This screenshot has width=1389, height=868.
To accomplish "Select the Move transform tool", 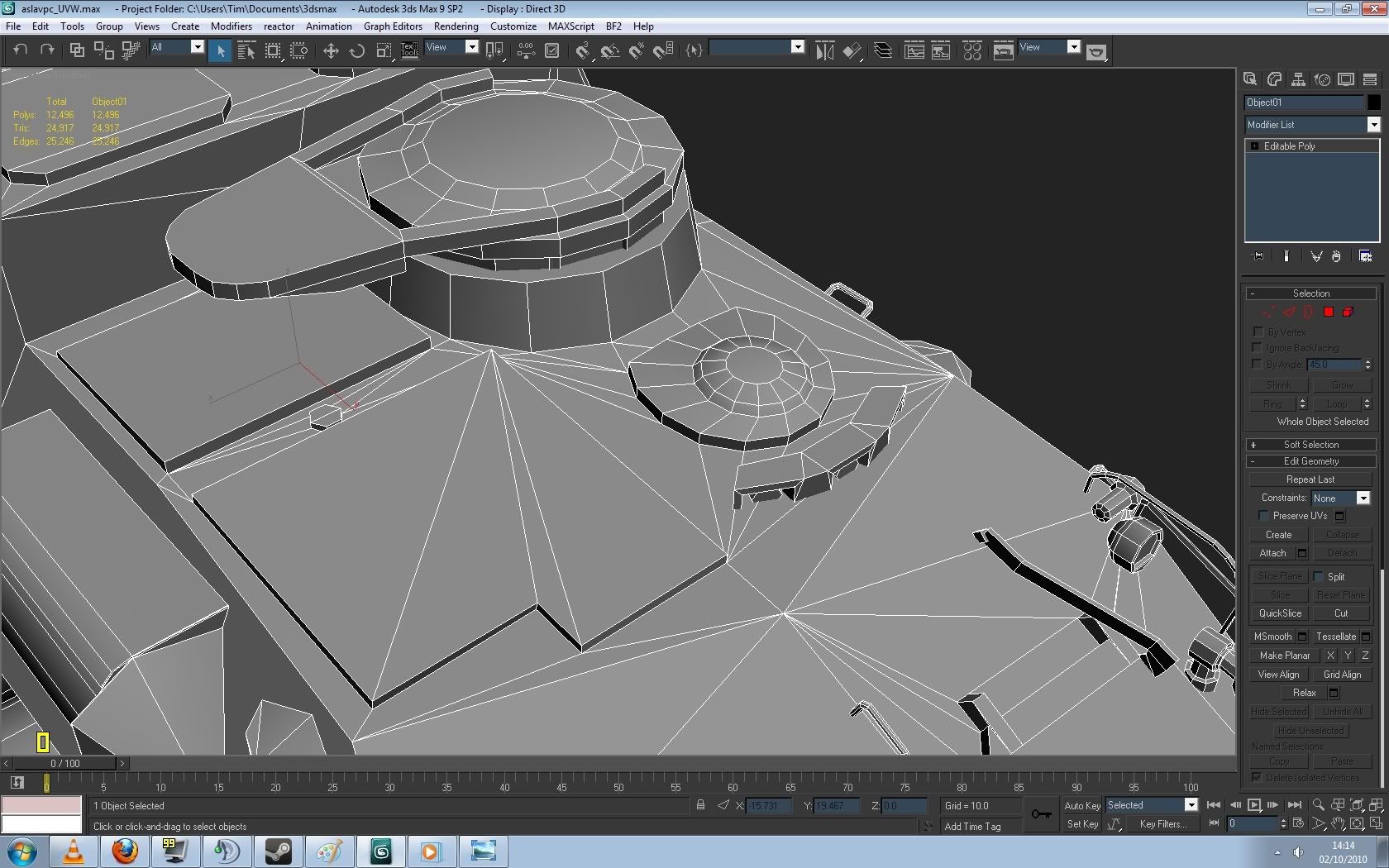I will (331, 51).
